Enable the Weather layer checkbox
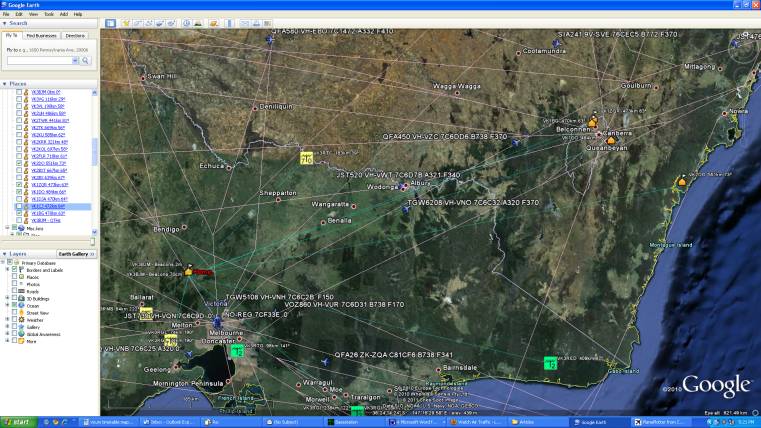 (x=15, y=320)
